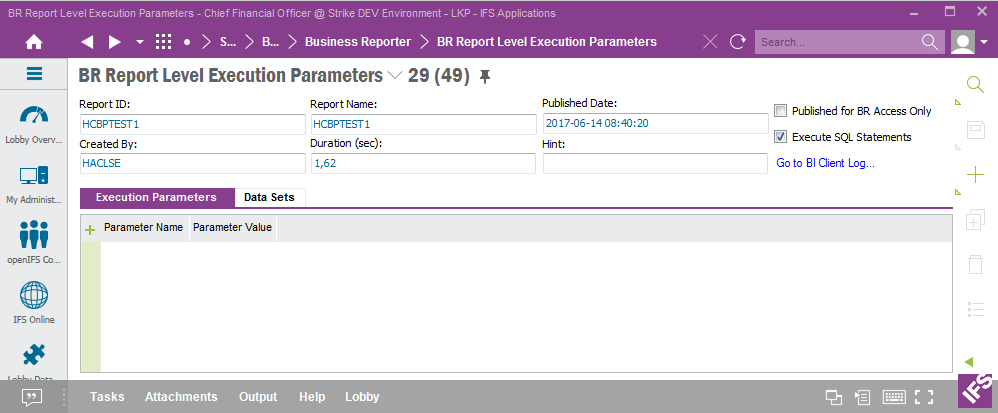This screenshot has width=998, height=413.
Task: Click the search magnifier in the top bar
Action: 930,42
